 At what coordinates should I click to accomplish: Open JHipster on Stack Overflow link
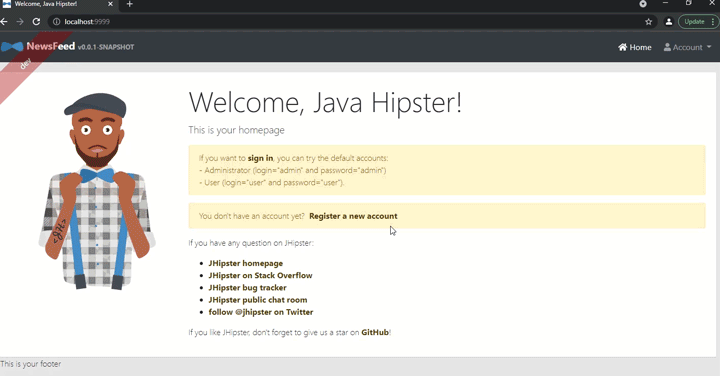click(x=260, y=275)
